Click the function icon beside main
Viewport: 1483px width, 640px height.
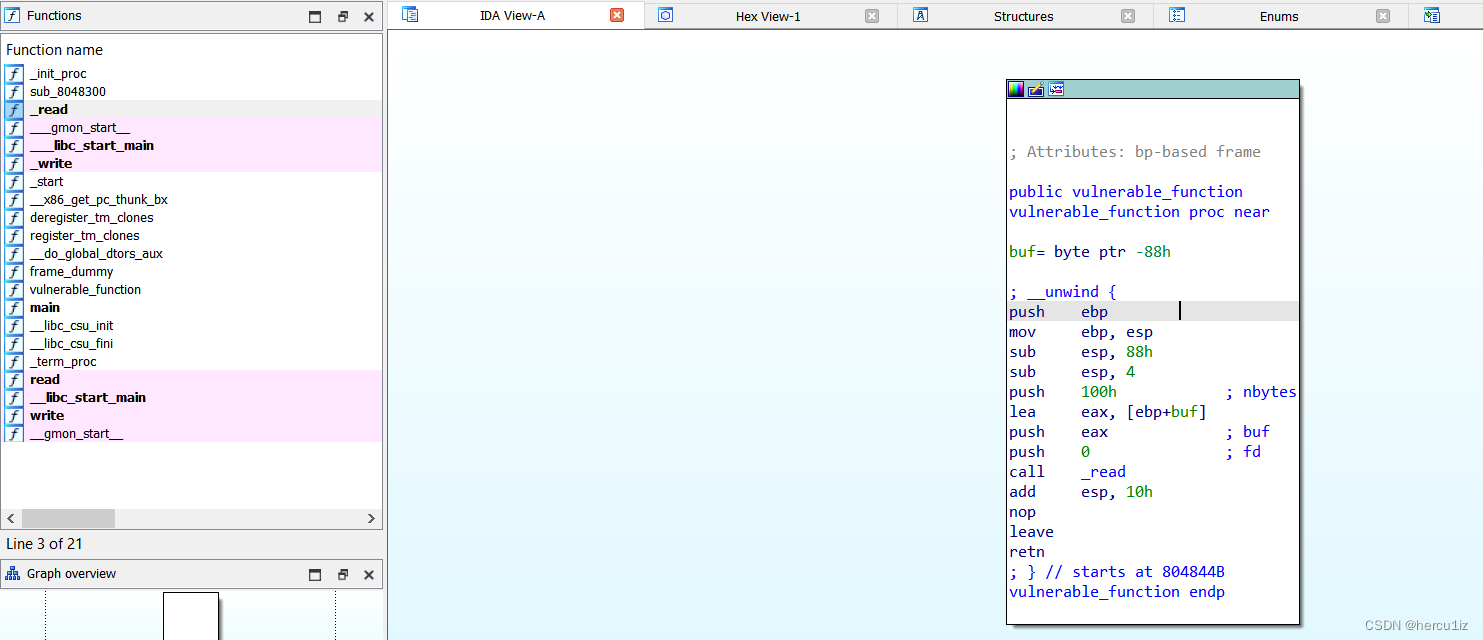[x=14, y=308]
